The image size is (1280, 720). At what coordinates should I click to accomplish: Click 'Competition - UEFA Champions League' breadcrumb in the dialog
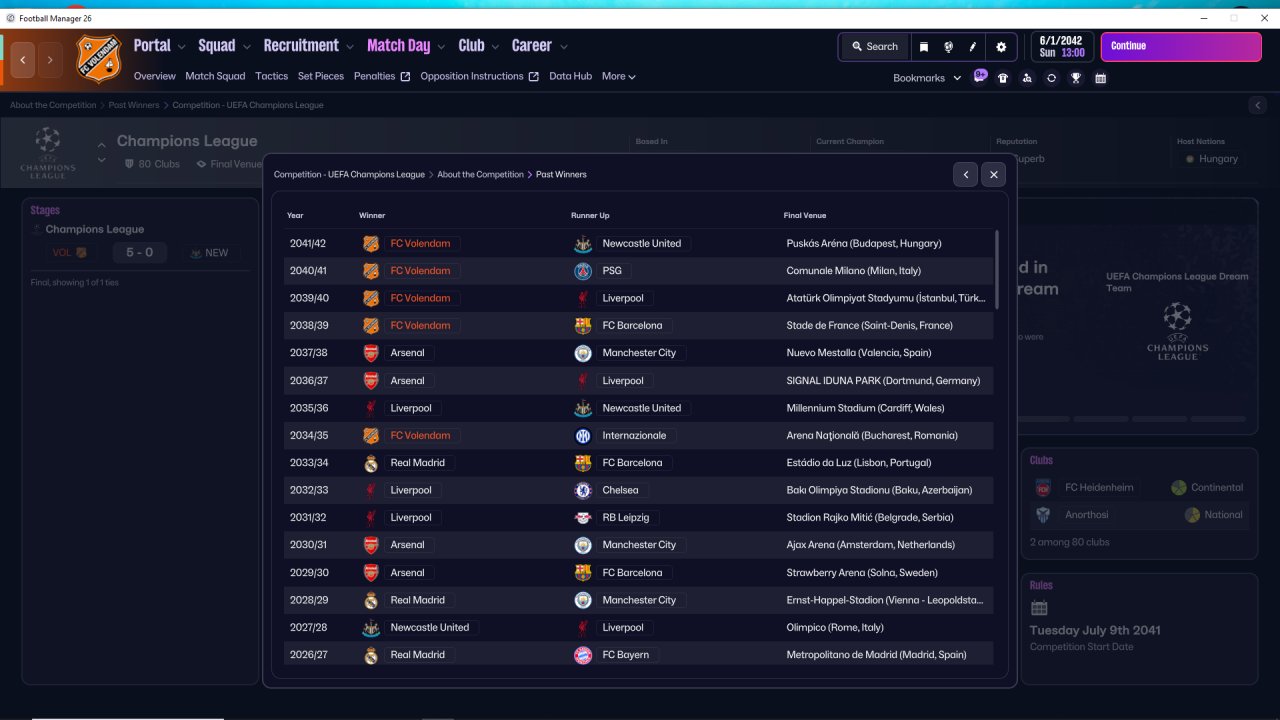pyautogui.click(x=349, y=175)
